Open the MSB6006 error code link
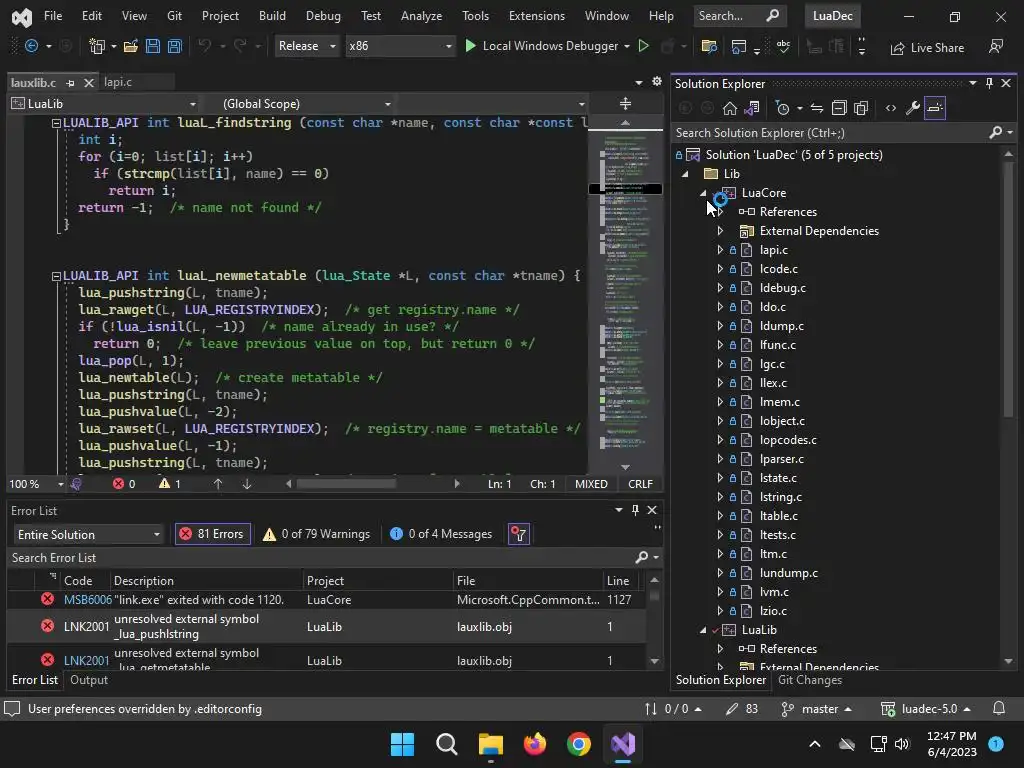Screen dimensions: 1024x768 (x=88, y=600)
